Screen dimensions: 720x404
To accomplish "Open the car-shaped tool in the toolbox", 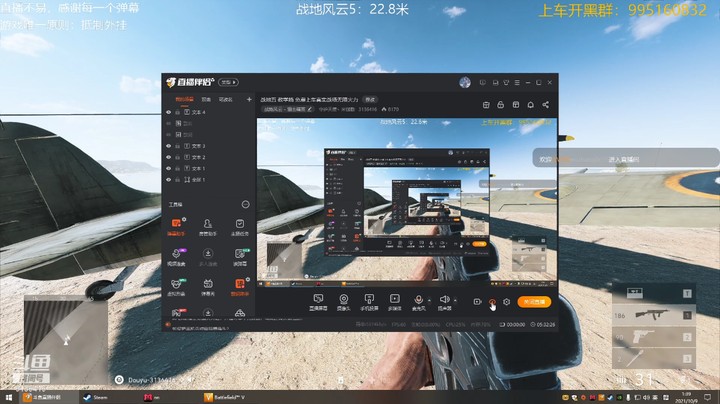I will (240, 313).
